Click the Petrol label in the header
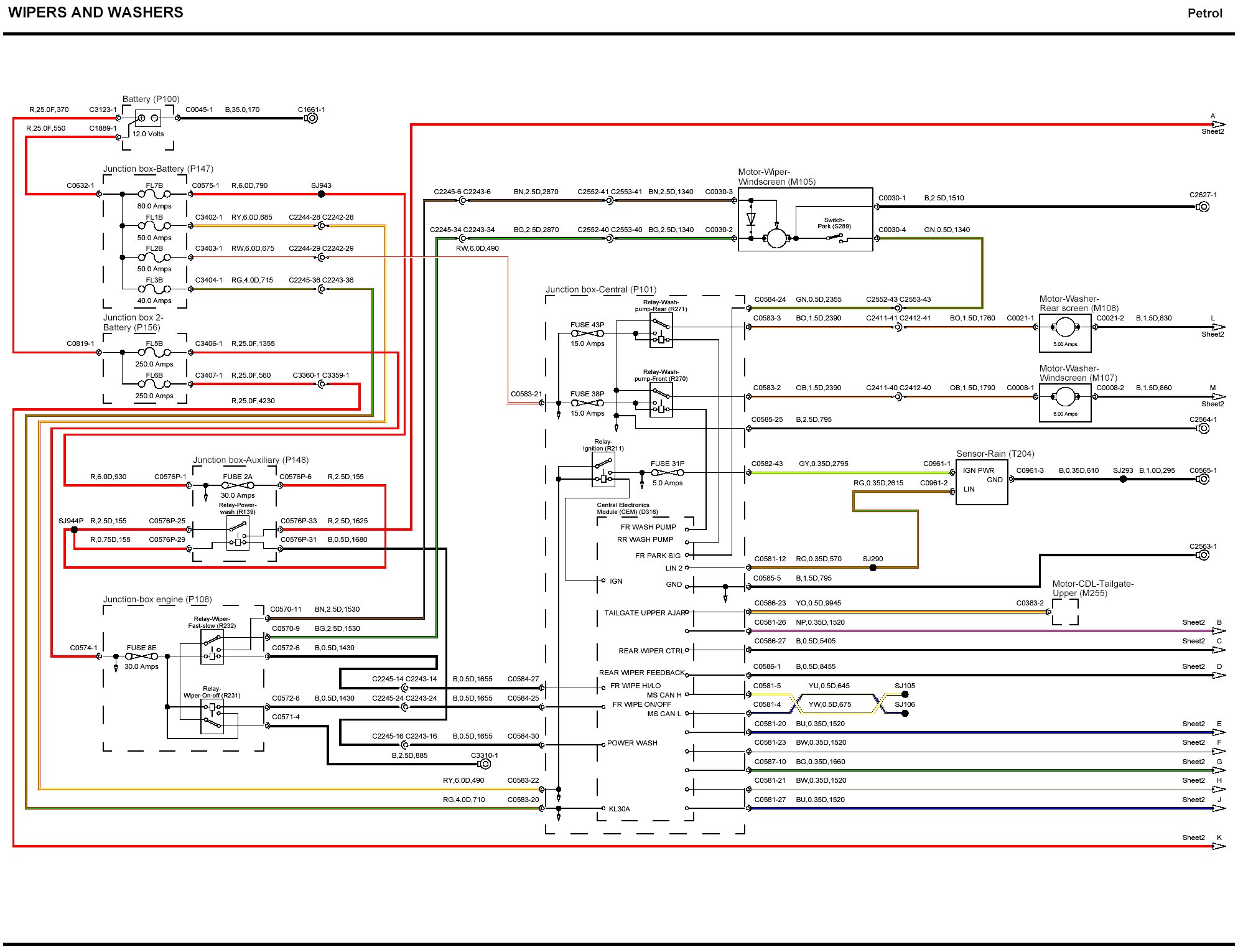 point(1204,13)
